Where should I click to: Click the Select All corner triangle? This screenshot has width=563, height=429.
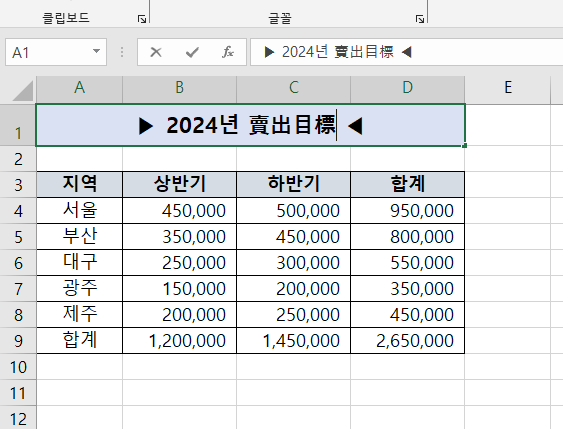click(23, 91)
